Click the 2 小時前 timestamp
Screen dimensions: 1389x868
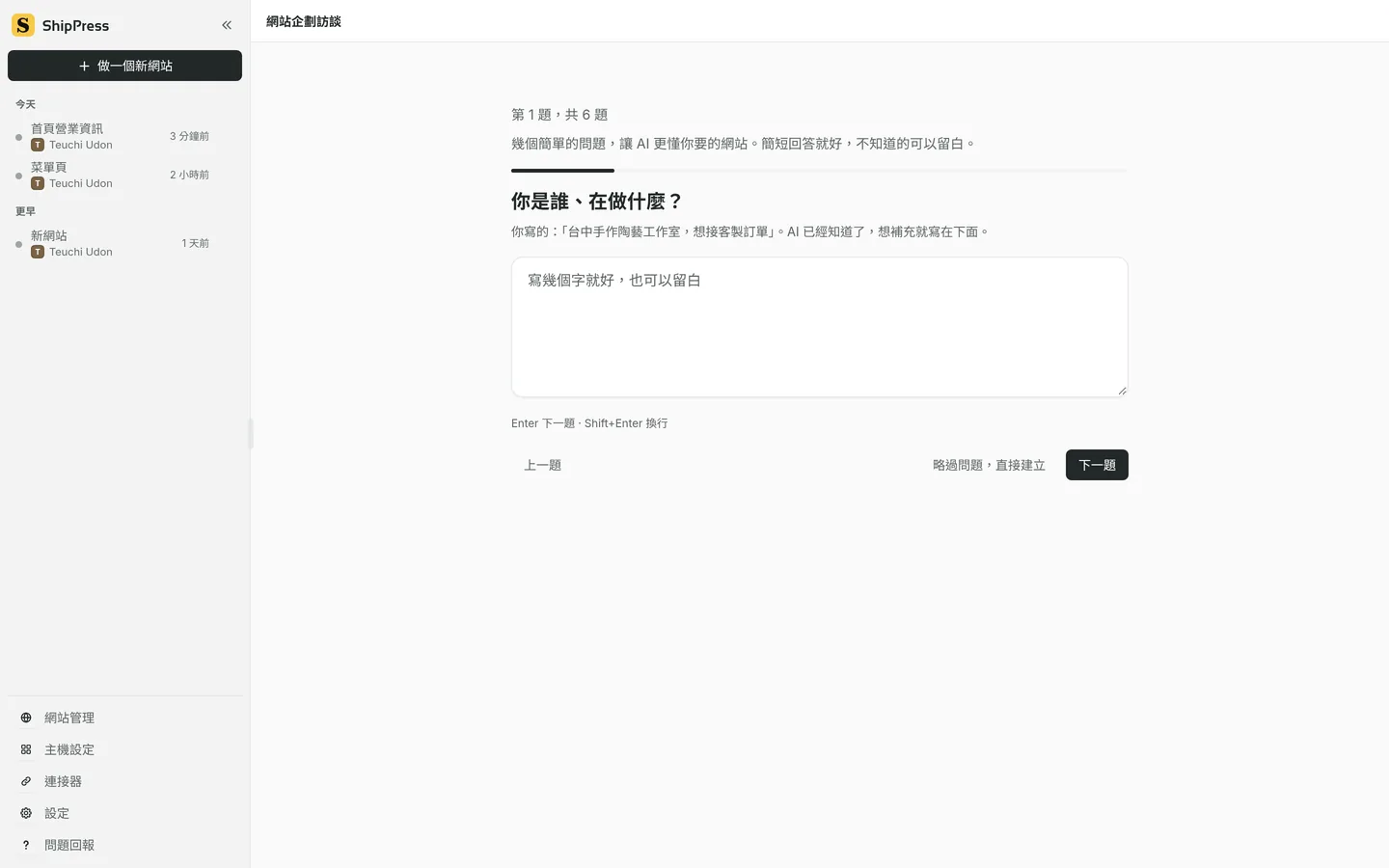click(x=189, y=175)
